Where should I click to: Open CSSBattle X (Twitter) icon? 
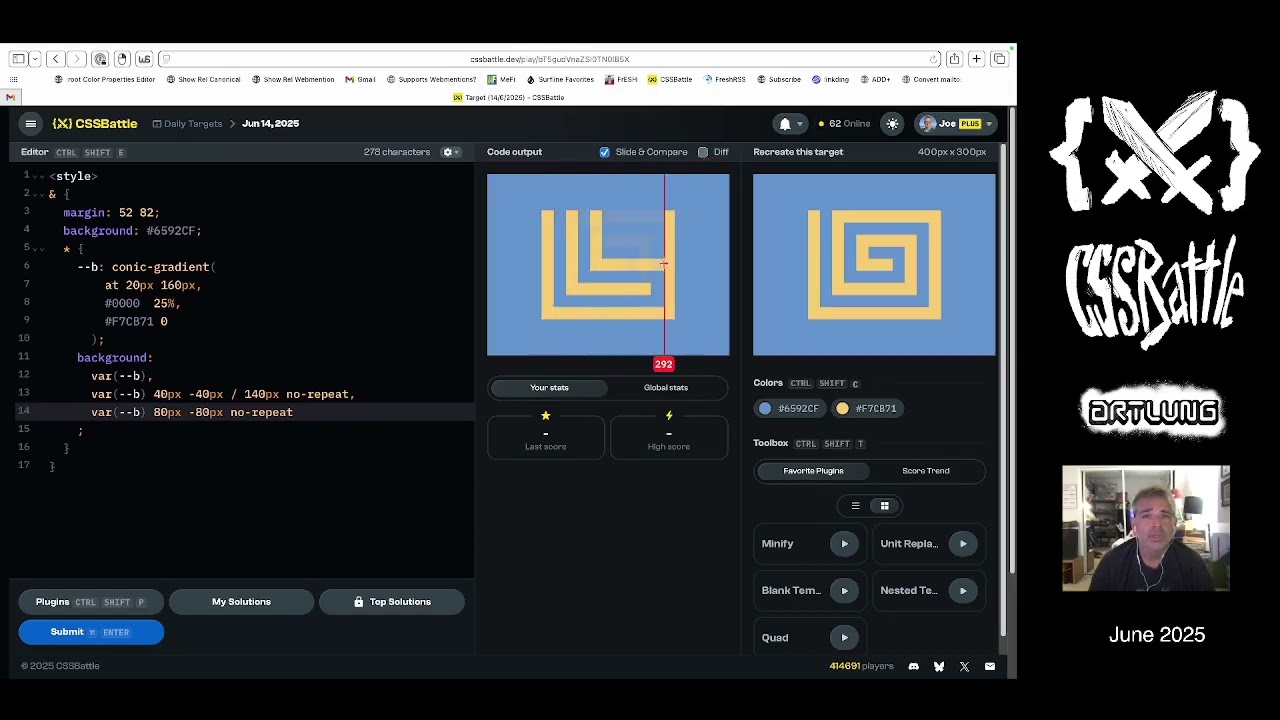pyautogui.click(x=964, y=666)
